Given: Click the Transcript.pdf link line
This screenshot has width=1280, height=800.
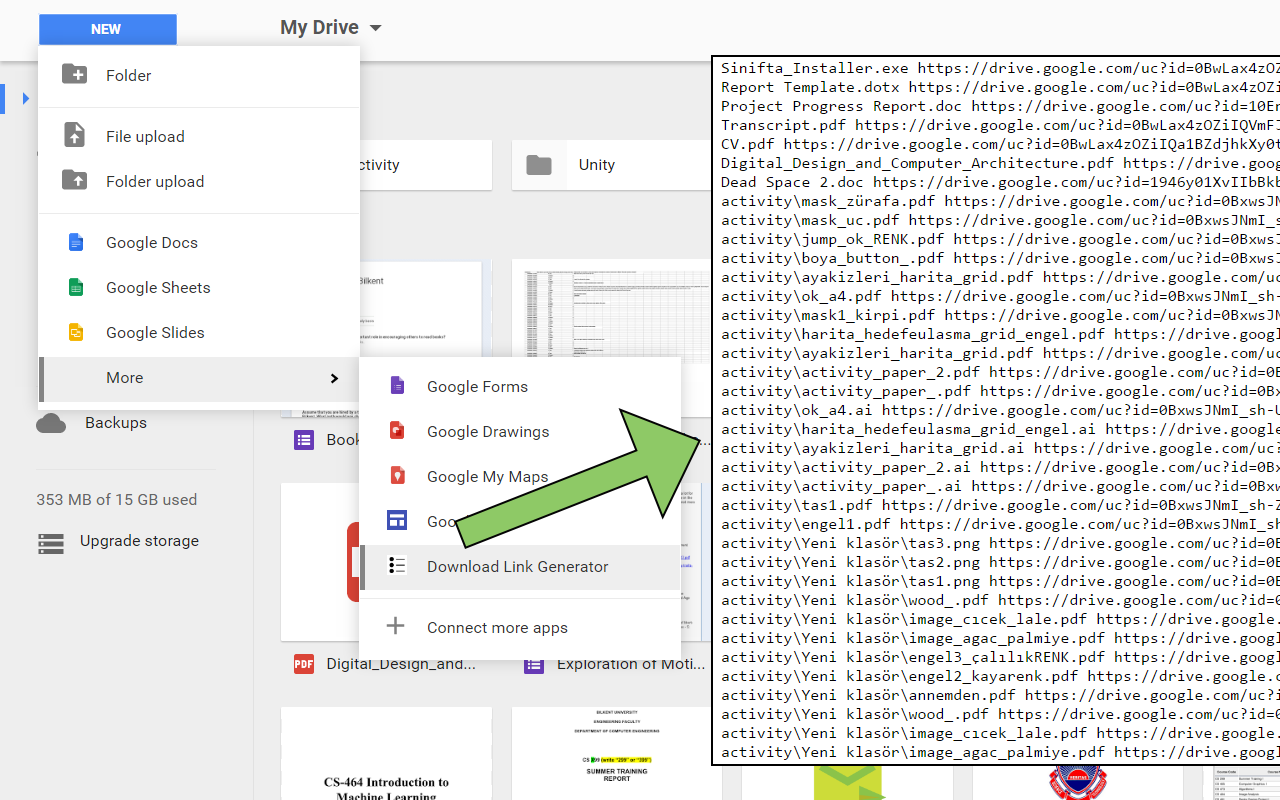Looking at the screenshot, I should (1000, 125).
